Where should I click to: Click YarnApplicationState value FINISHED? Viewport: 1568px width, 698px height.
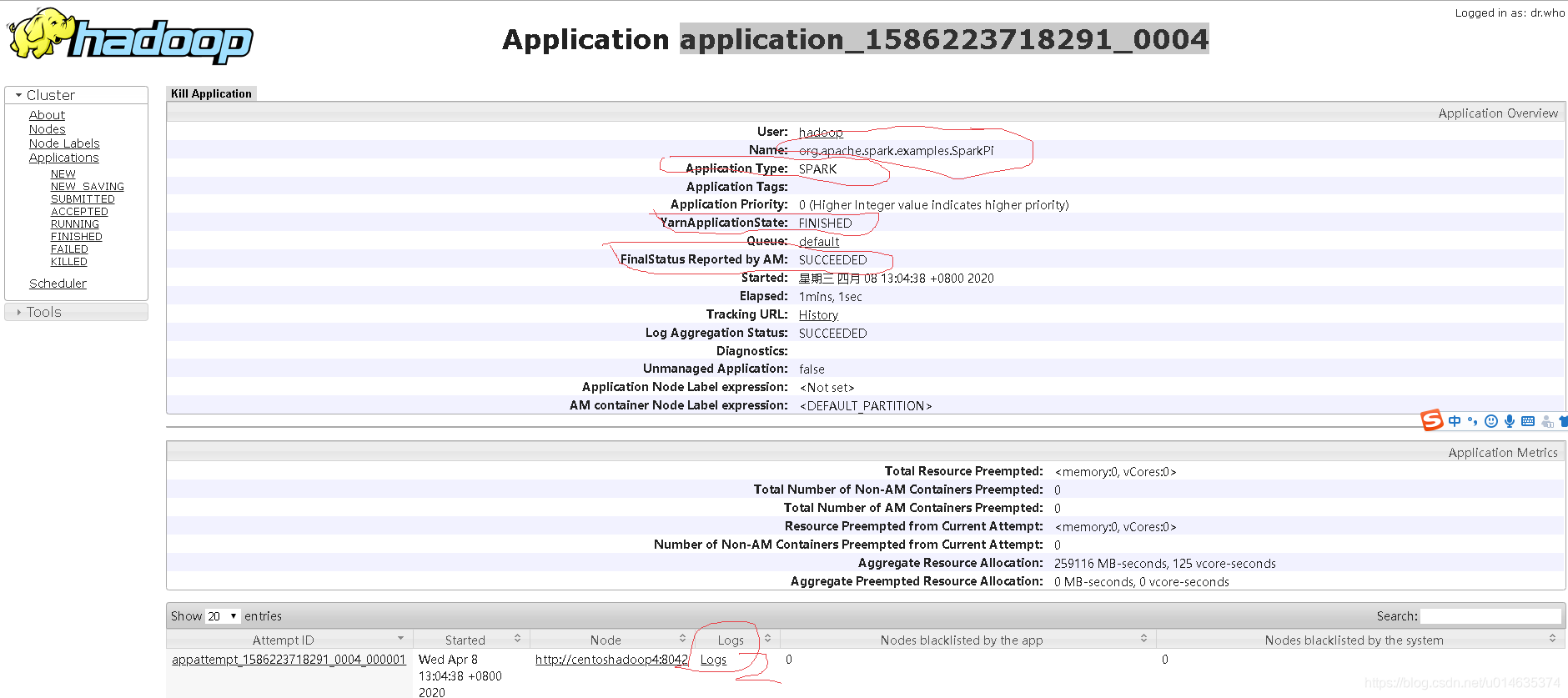pyautogui.click(x=825, y=223)
